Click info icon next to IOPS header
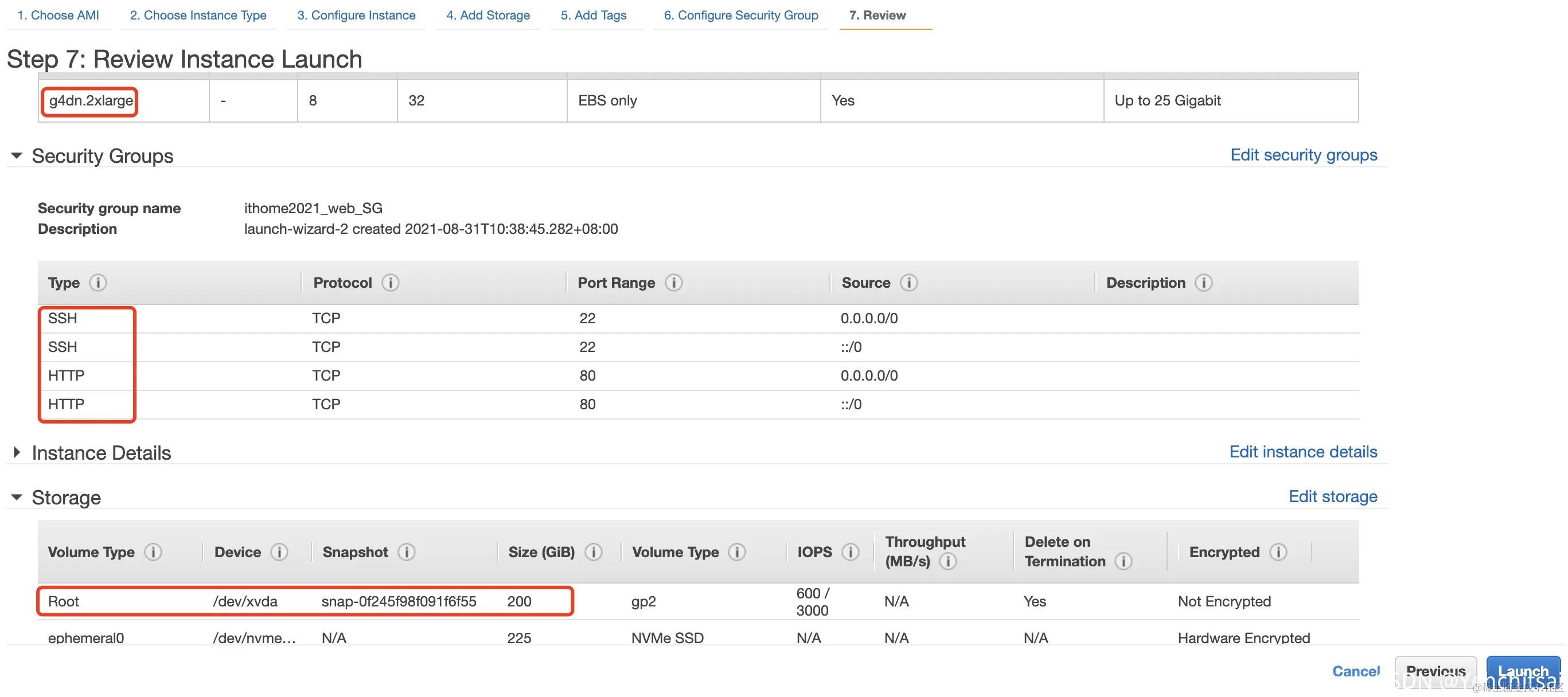 [851, 552]
